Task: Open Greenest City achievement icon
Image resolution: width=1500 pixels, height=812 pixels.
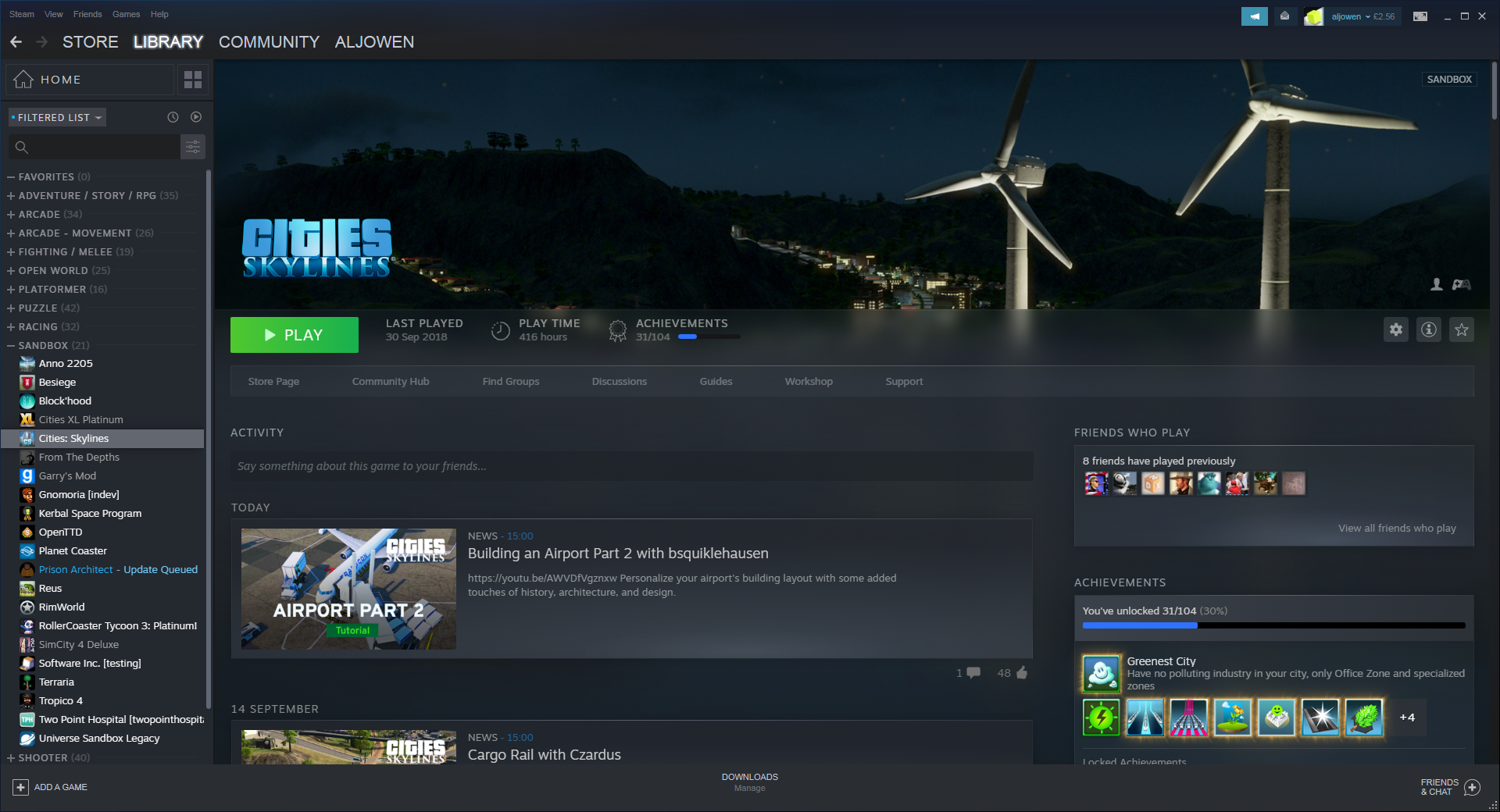Action: pos(1102,673)
